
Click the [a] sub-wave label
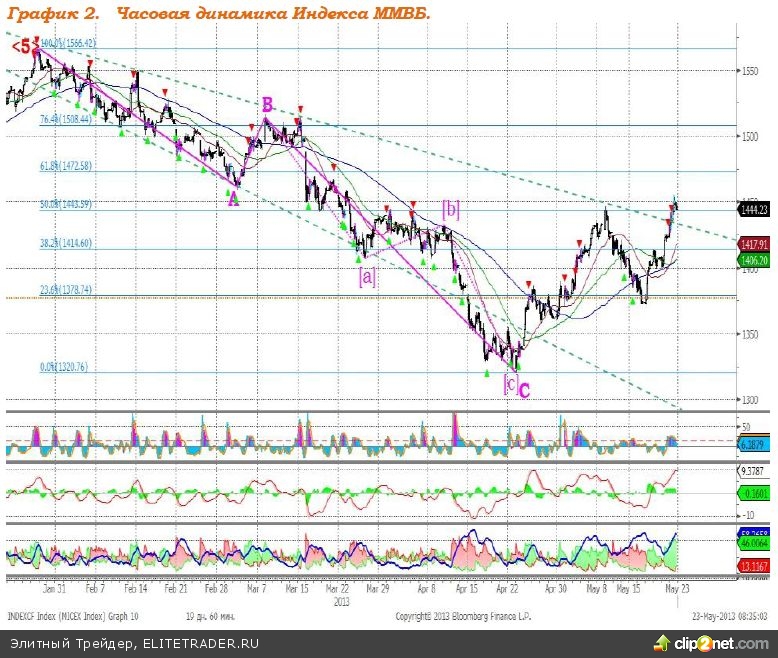pos(367,276)
